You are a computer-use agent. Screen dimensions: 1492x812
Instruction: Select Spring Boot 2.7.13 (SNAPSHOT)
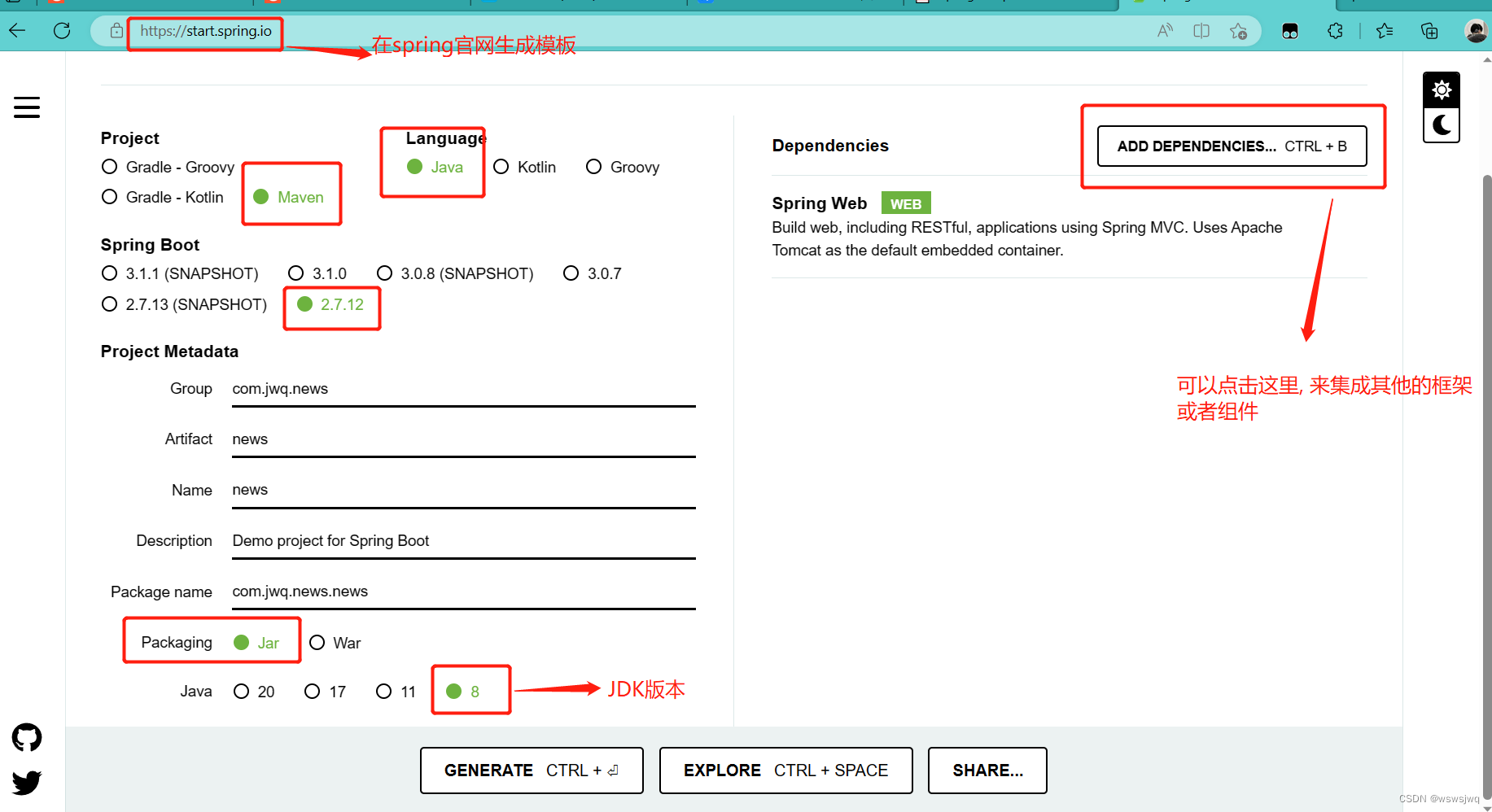(x=184, y=304)
